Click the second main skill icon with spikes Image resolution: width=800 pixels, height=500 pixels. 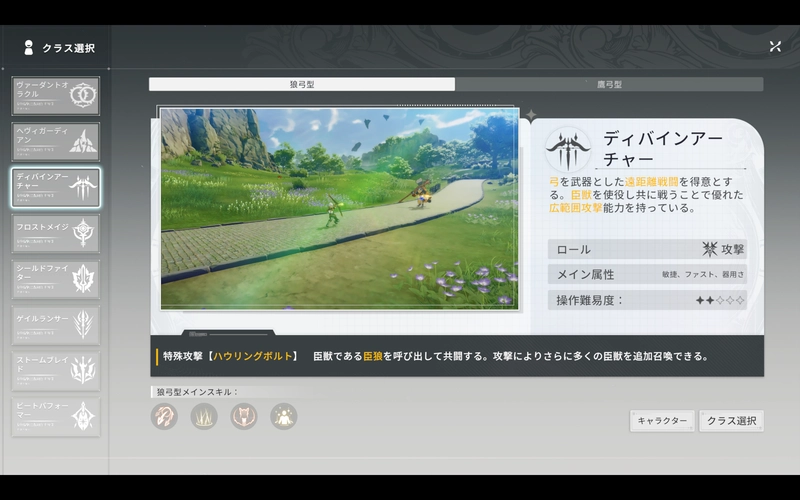pyautogui.click(x=204, y=416)
